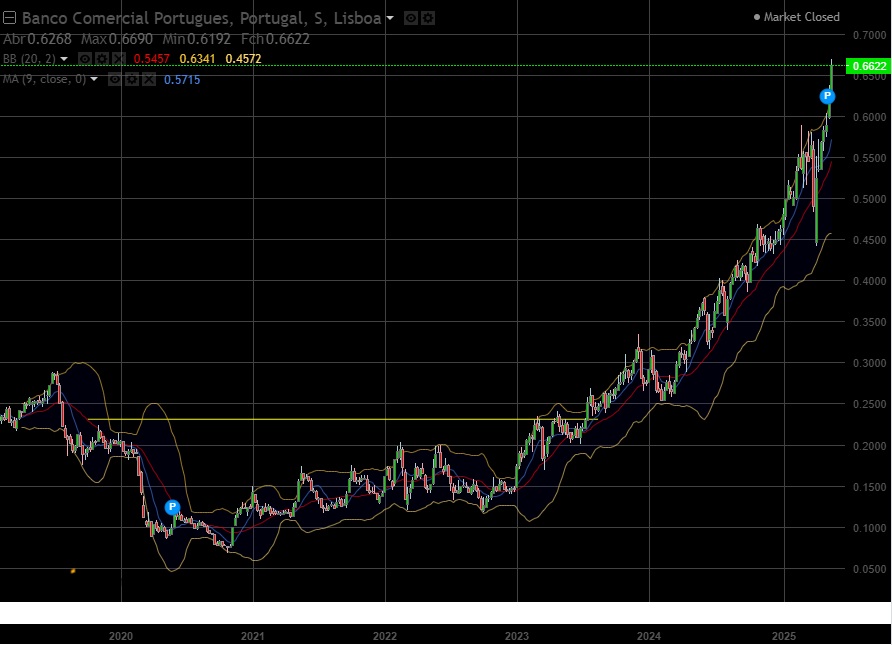Toggle visibility of main price series

pyautogui.click(x=410, y=18)
